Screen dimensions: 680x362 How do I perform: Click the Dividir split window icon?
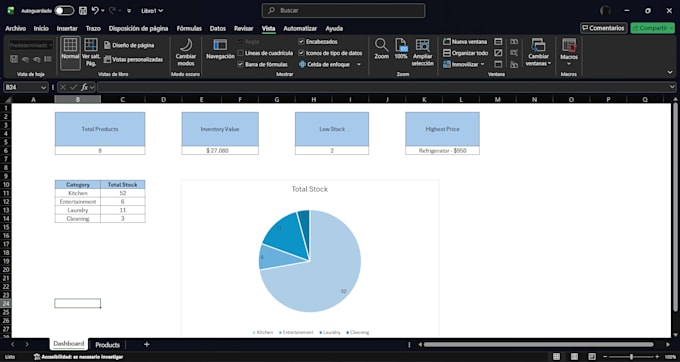click(x=498, y=42)
